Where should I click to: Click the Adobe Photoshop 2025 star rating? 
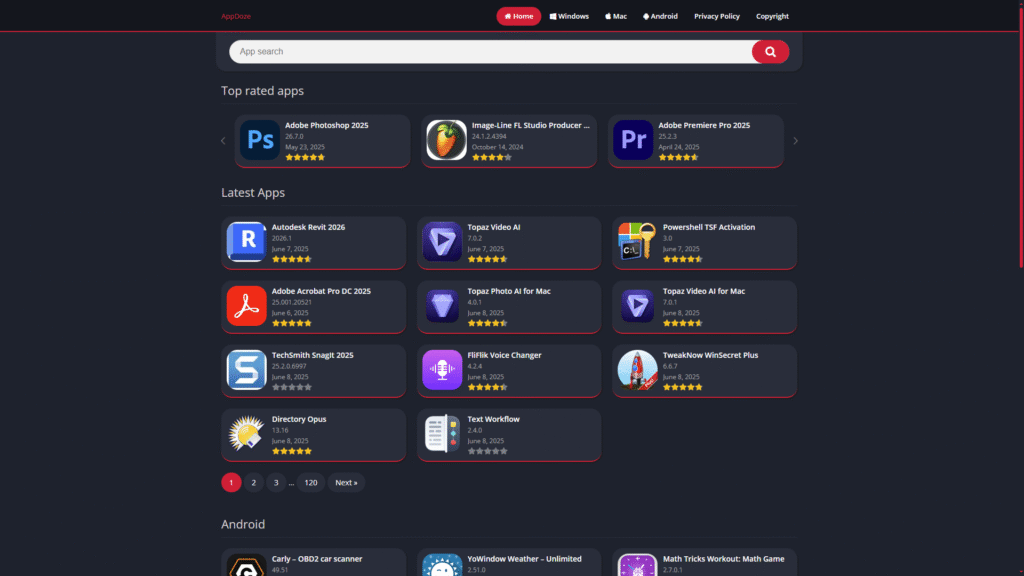click(305, 157)
